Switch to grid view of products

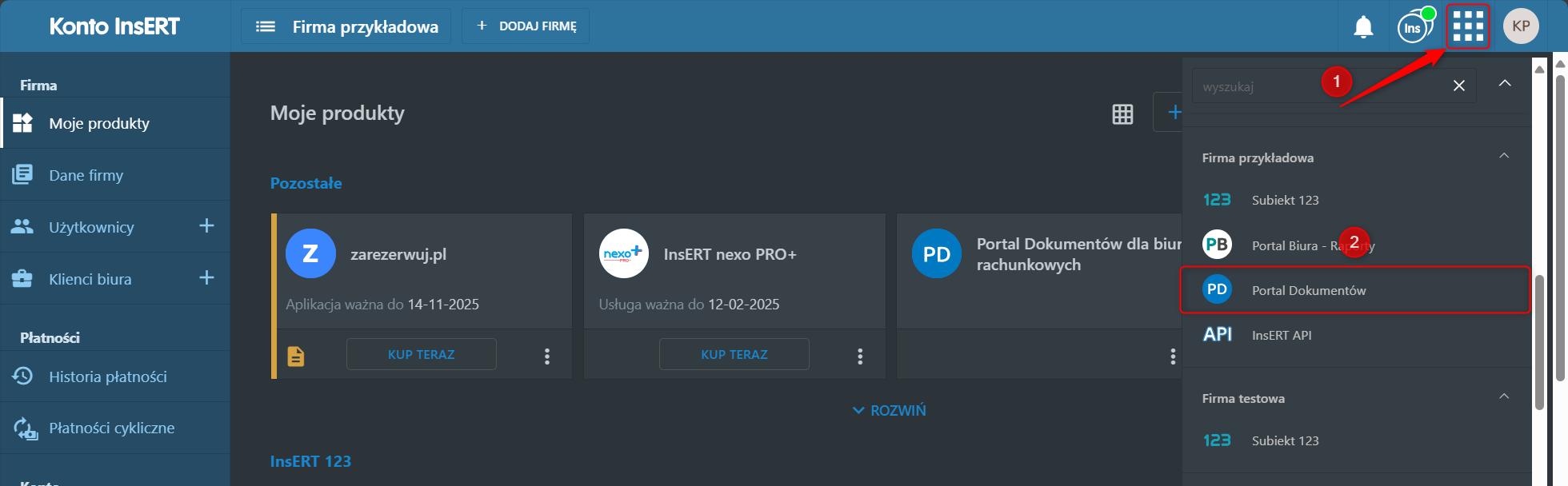tap(1122, 114)
